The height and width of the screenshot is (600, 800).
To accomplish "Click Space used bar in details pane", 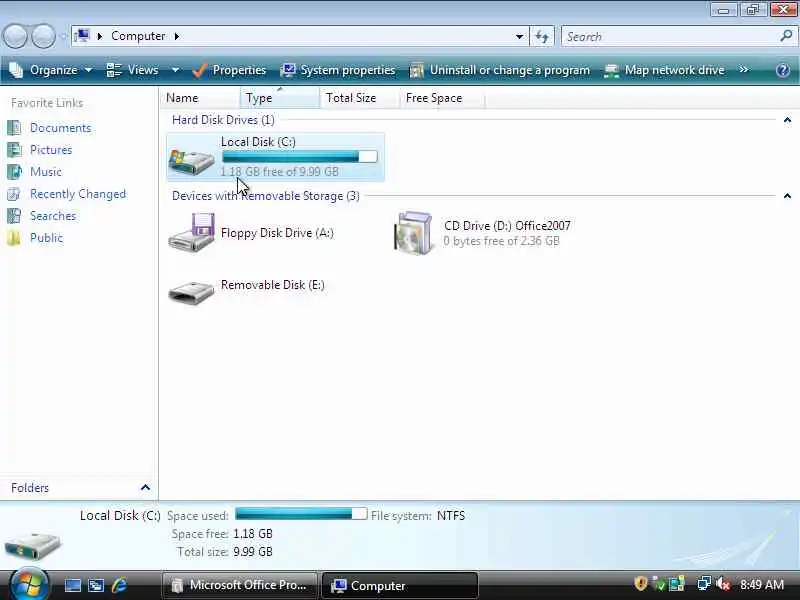I will 301,514.
